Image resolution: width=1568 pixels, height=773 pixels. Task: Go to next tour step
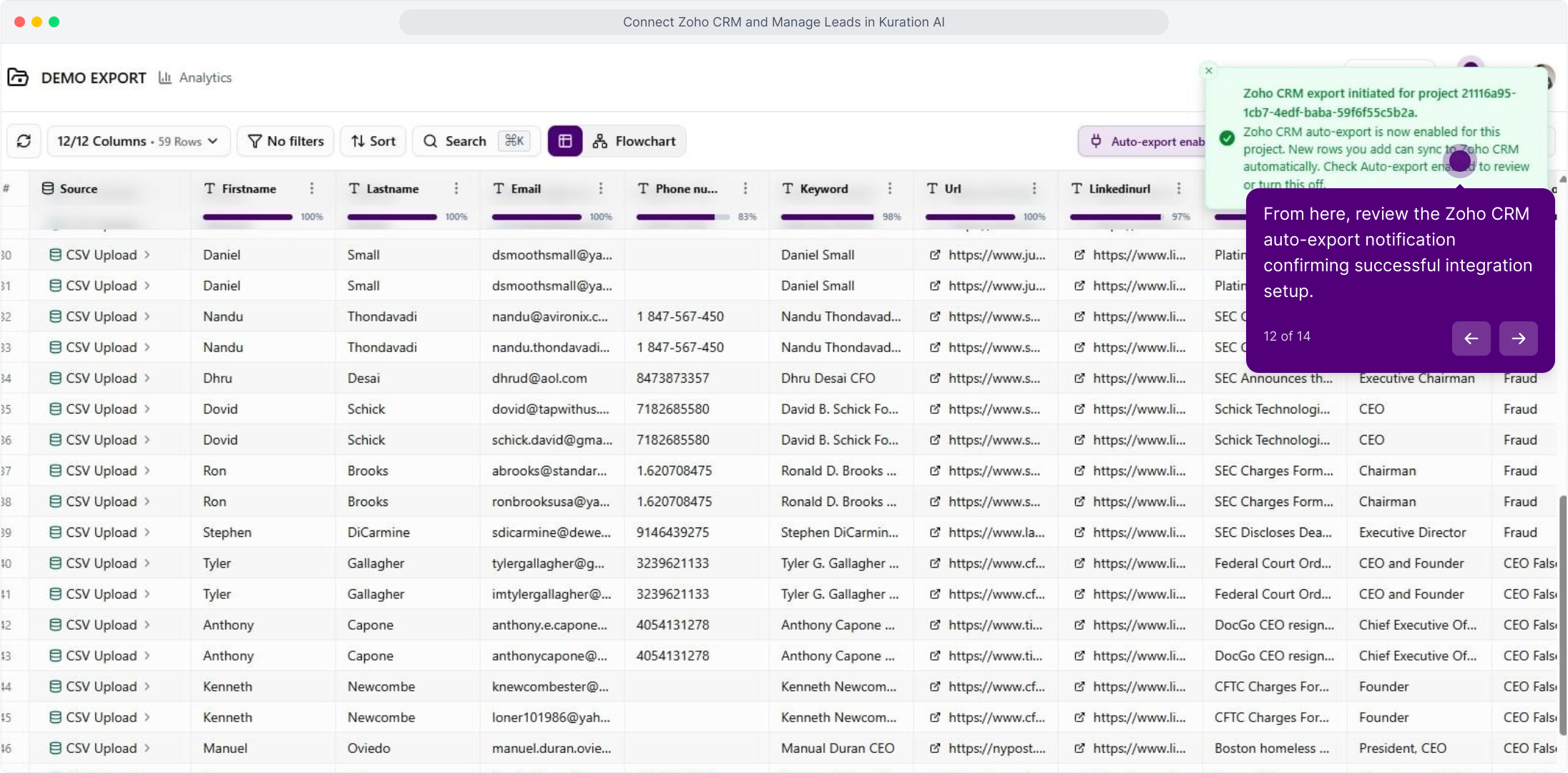(1518, 338)
